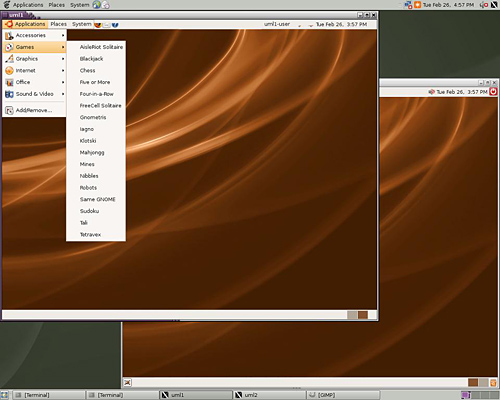Launch Sudoku

tap(96, 211)
